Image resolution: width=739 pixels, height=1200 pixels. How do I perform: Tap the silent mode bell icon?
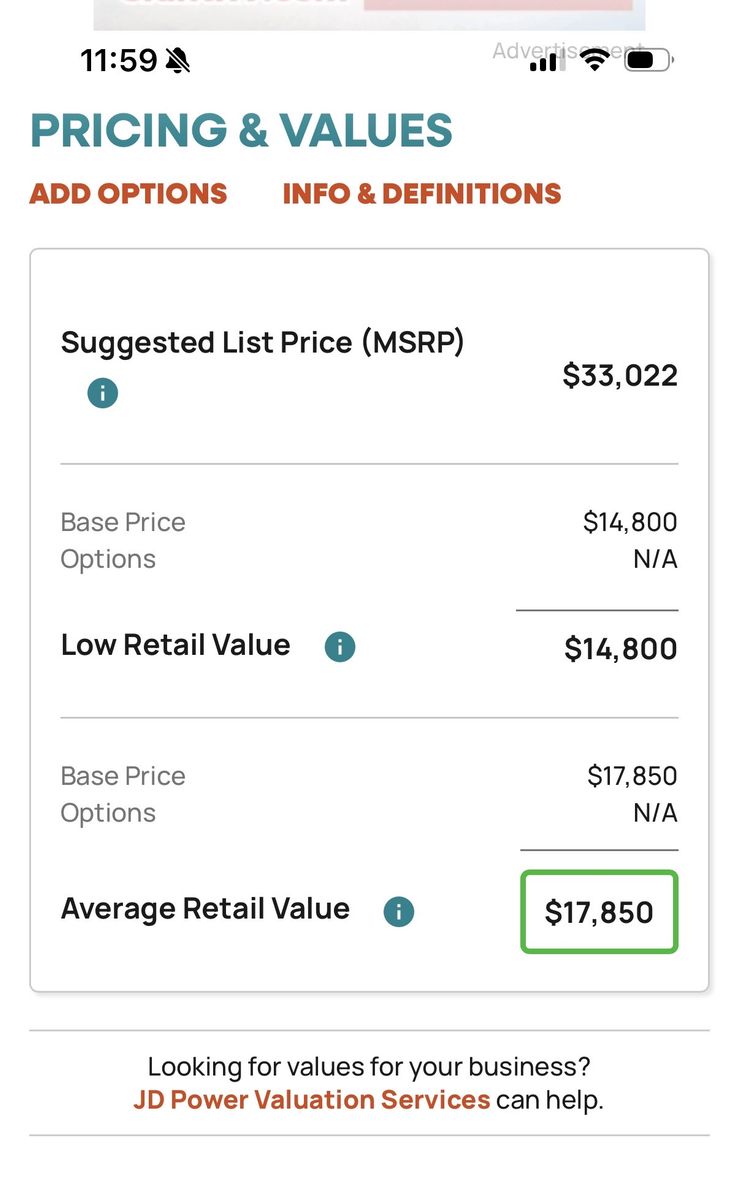[178, 61]
